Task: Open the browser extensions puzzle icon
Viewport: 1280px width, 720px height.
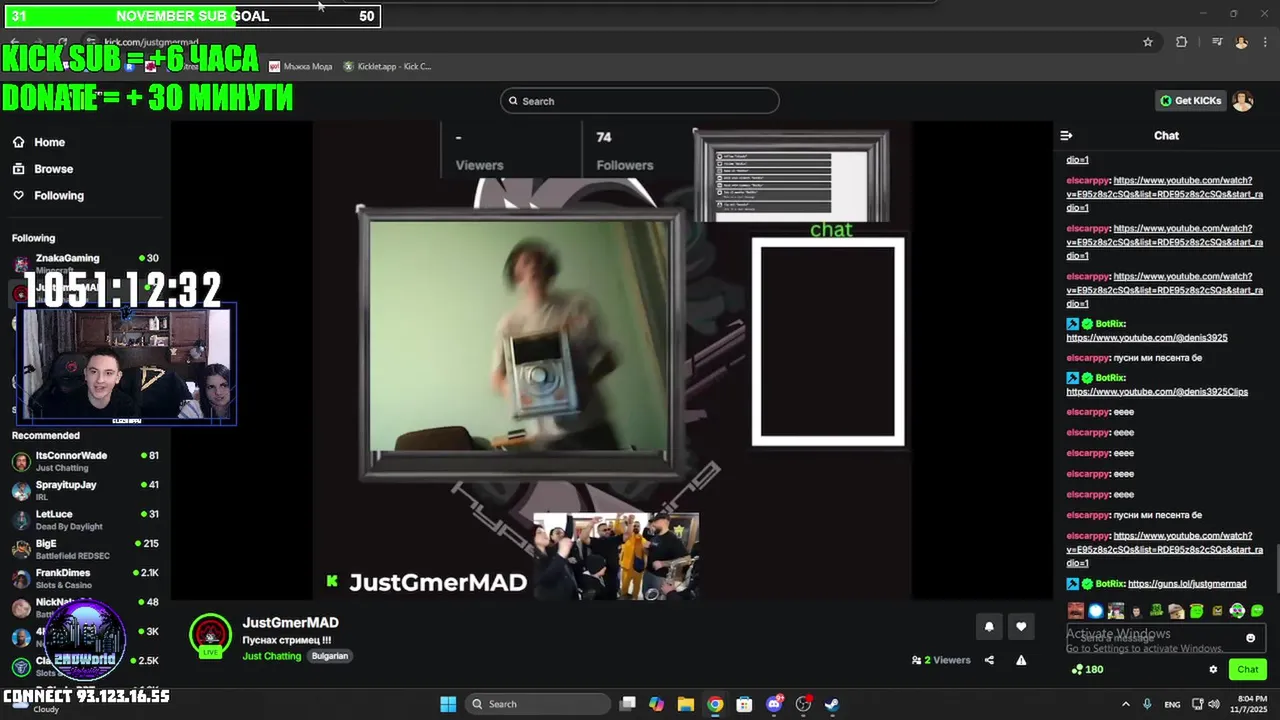Action: click(x=1181, y=42)
